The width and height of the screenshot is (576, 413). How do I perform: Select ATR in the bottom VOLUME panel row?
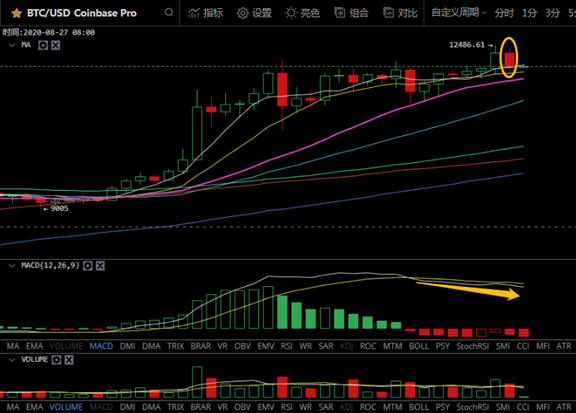[564, 407]
